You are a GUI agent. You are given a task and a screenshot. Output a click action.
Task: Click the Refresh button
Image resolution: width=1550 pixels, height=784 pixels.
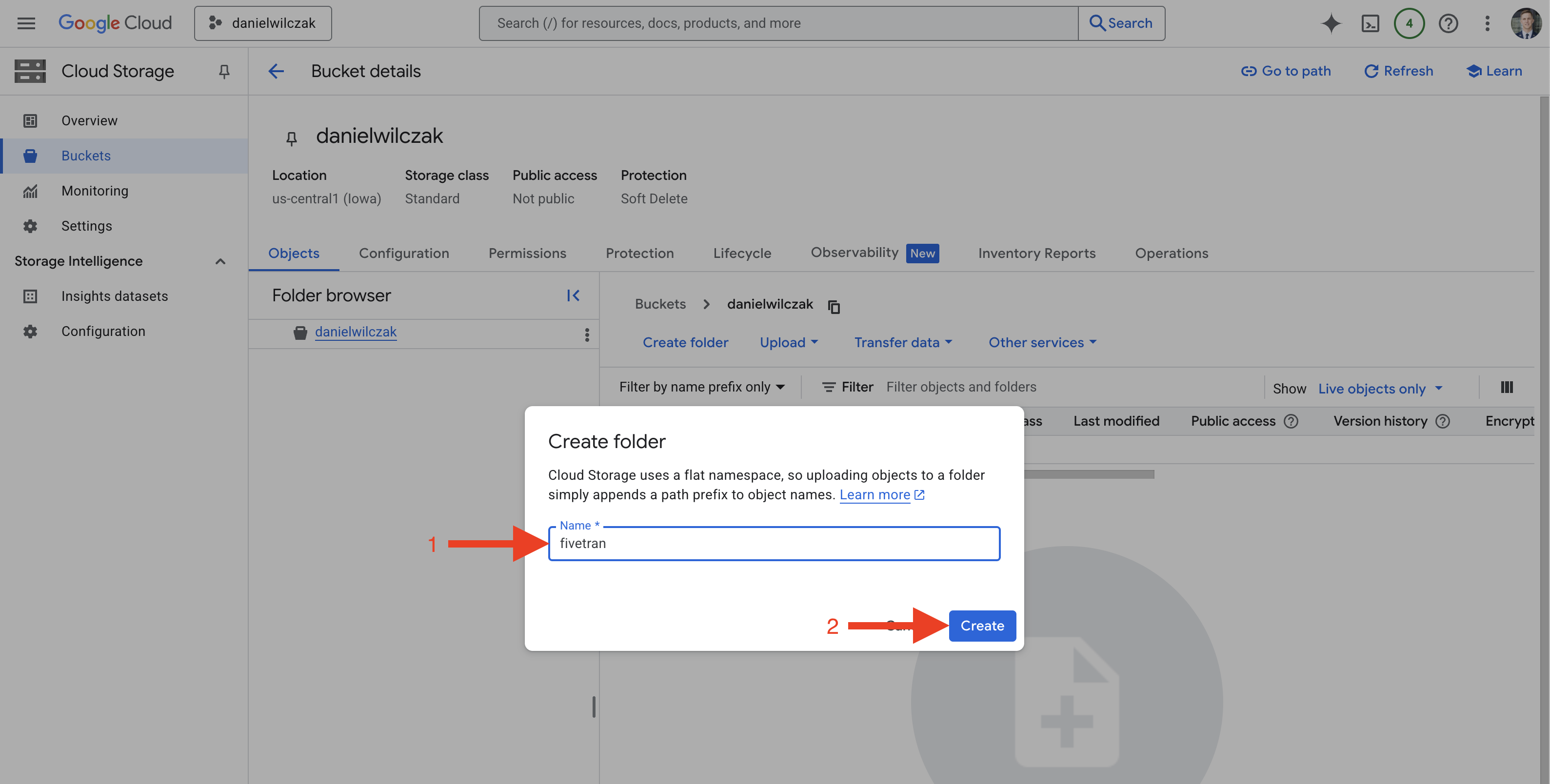pyautogui.click(x=1398, y=71)
